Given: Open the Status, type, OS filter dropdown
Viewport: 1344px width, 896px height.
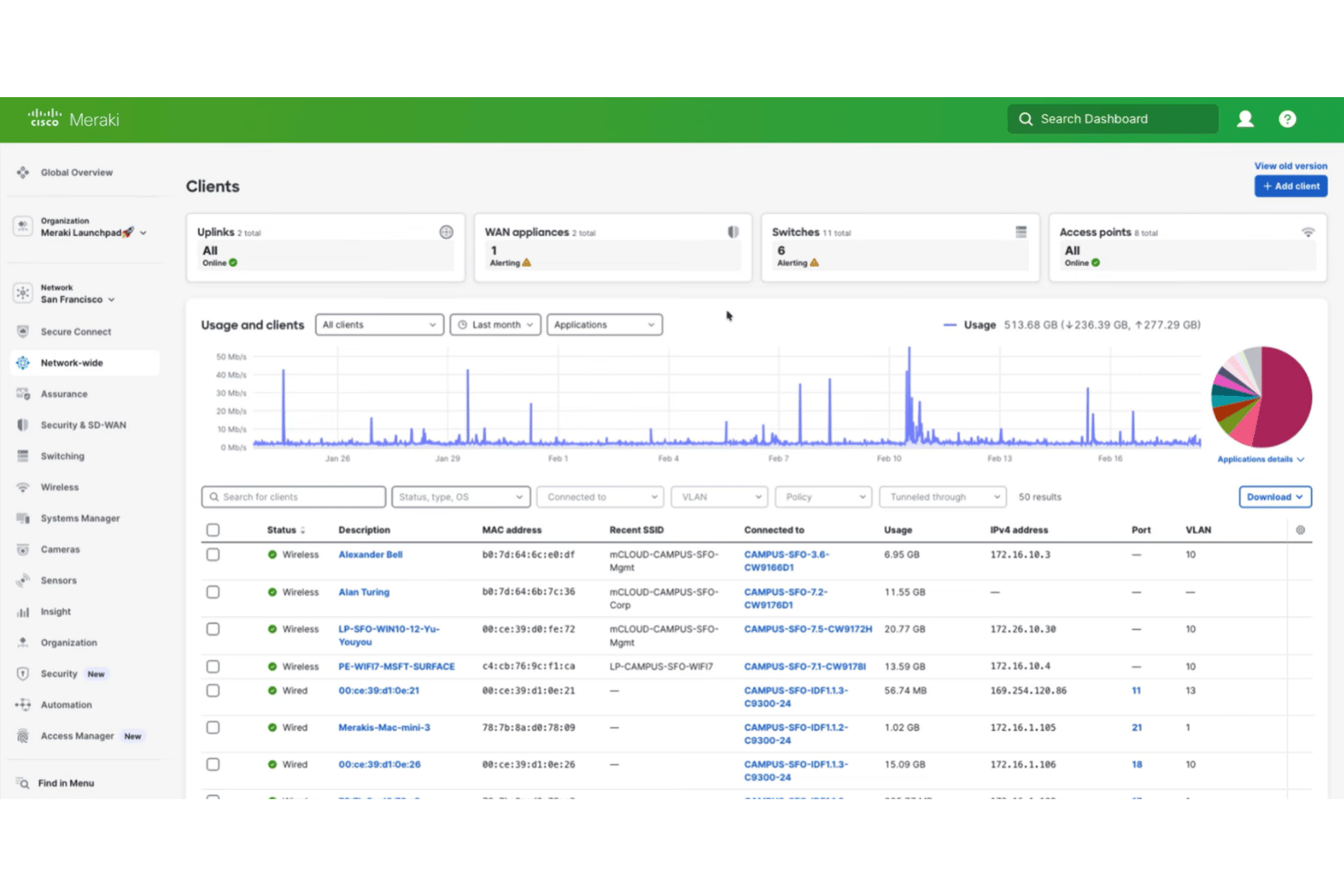Looking at the screenshot, I should 461,497.
